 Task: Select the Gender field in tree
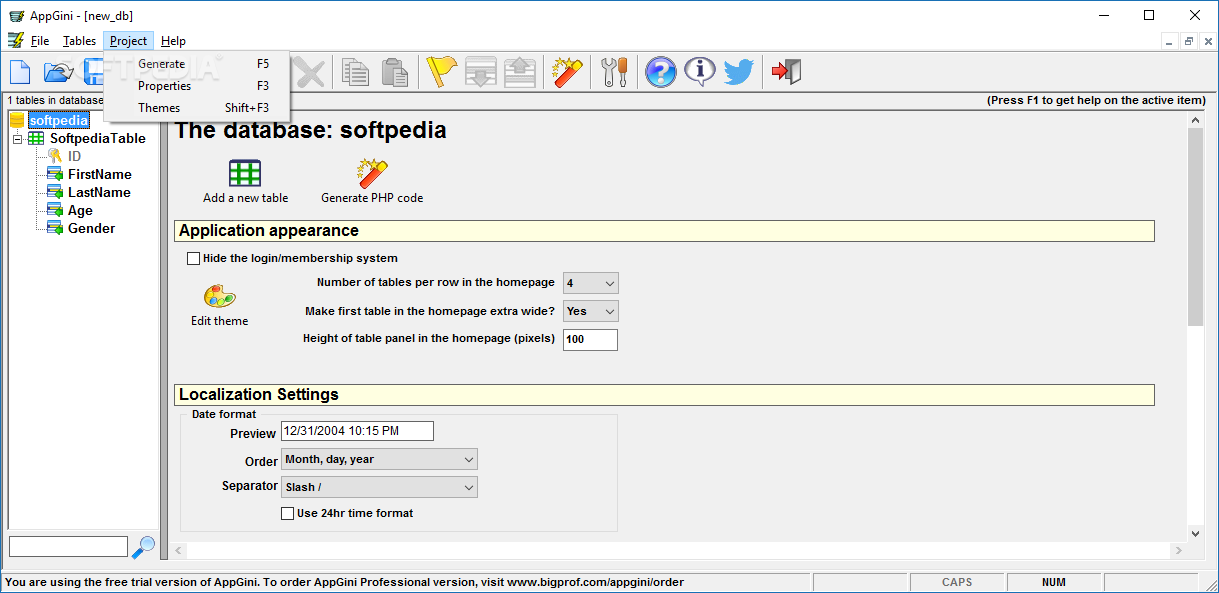tap(91, 228)
